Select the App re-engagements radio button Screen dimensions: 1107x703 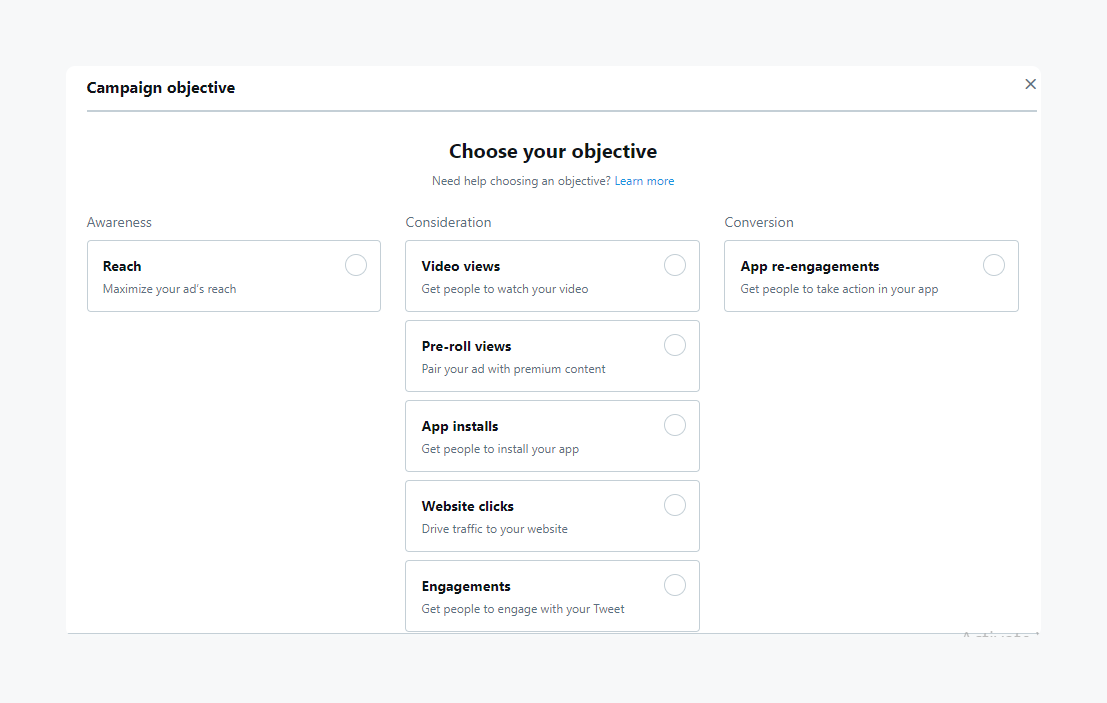coord(993,265)
